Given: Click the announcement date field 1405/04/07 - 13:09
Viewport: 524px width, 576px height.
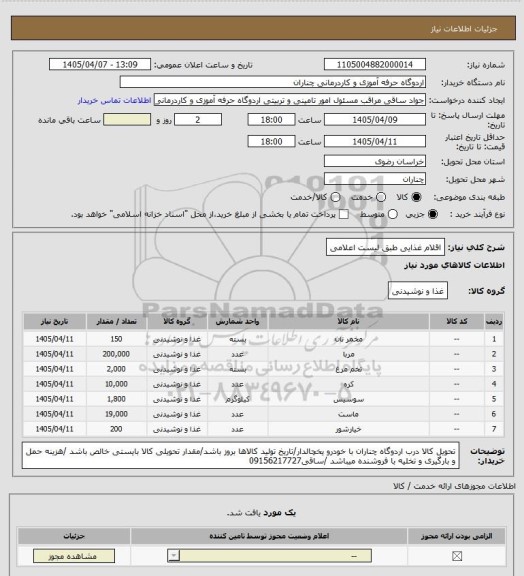Looking at the screenshot, I should click(100, 64).
